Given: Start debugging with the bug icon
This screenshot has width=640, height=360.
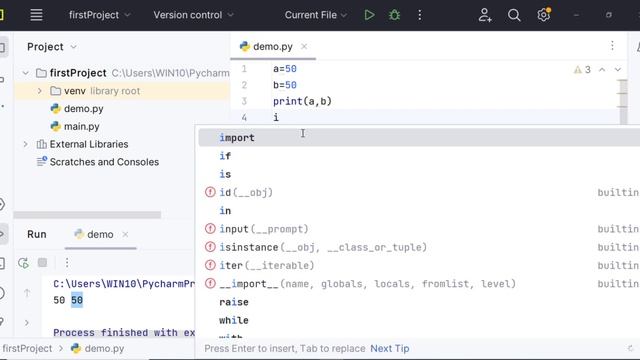Looking at the screenshot, I should (x=394, y=15).
